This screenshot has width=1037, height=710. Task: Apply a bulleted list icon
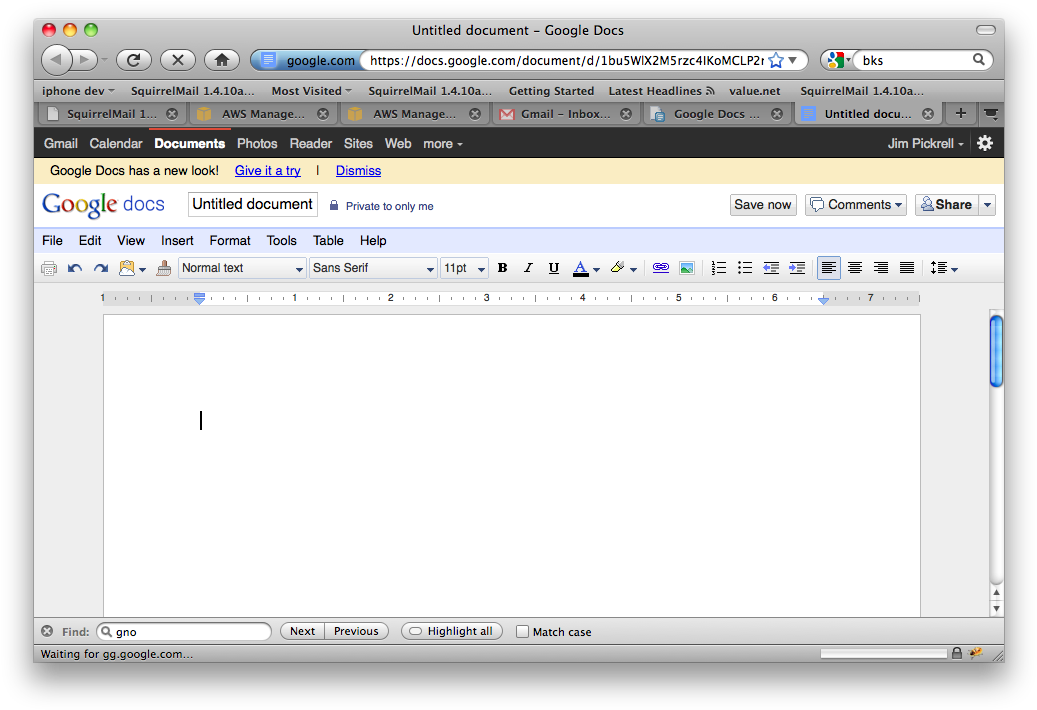[744, 267]
